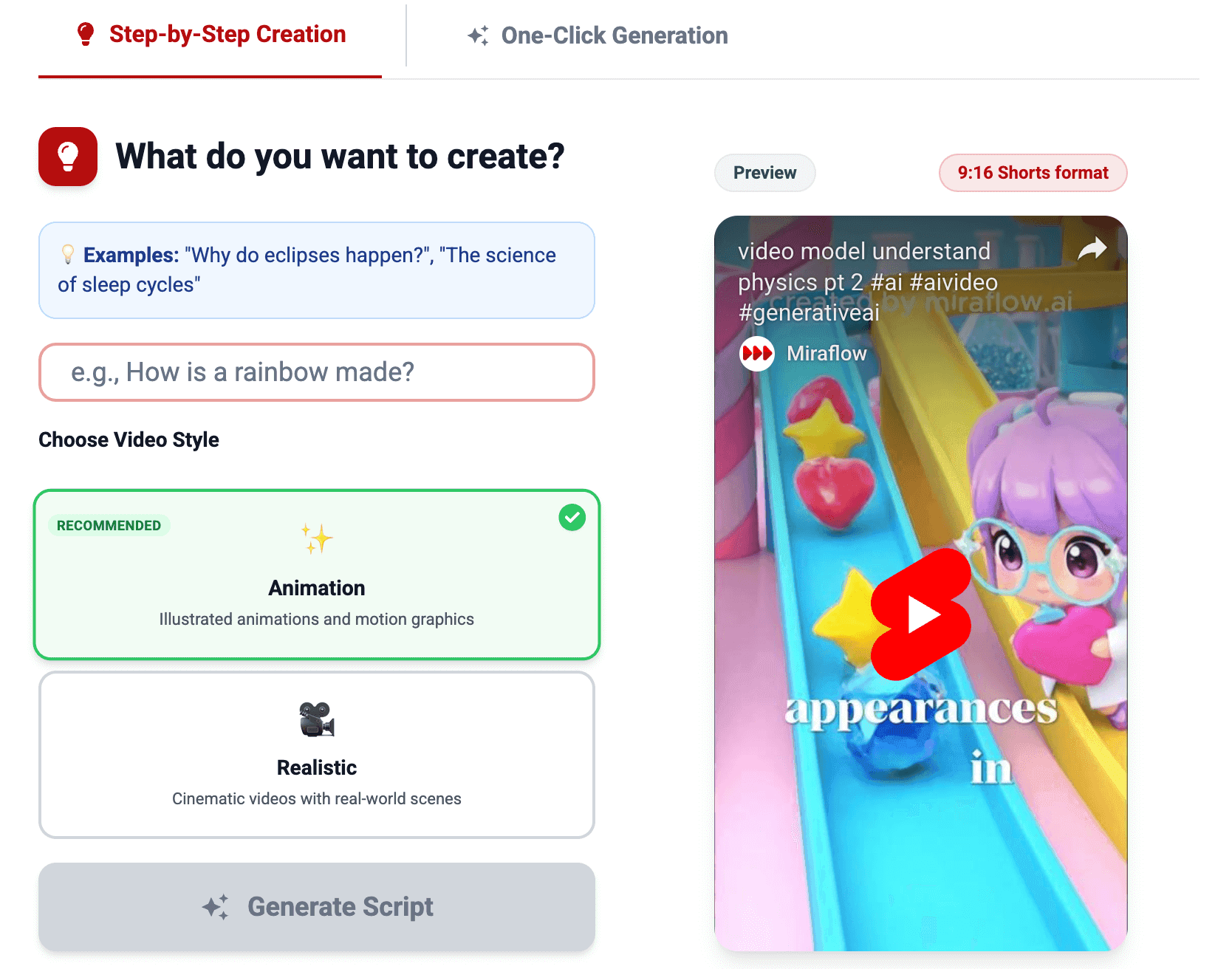The image size is (1232, 969).
Task: Click the red lightbulb icon beside heading
Action: click(x=68, y=157)
